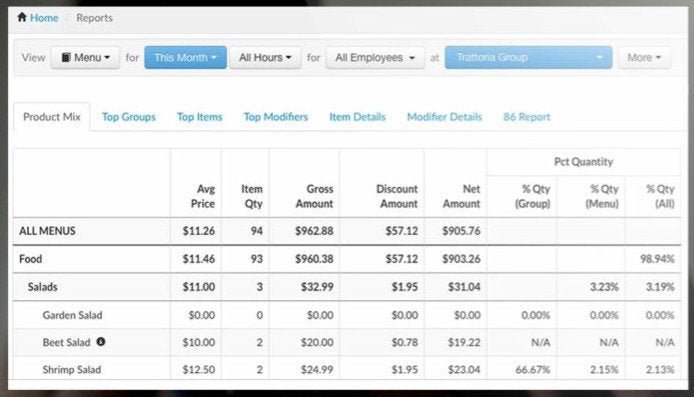
Task: Click the 3.23% value in Salads row
Action: pos(604,287)
